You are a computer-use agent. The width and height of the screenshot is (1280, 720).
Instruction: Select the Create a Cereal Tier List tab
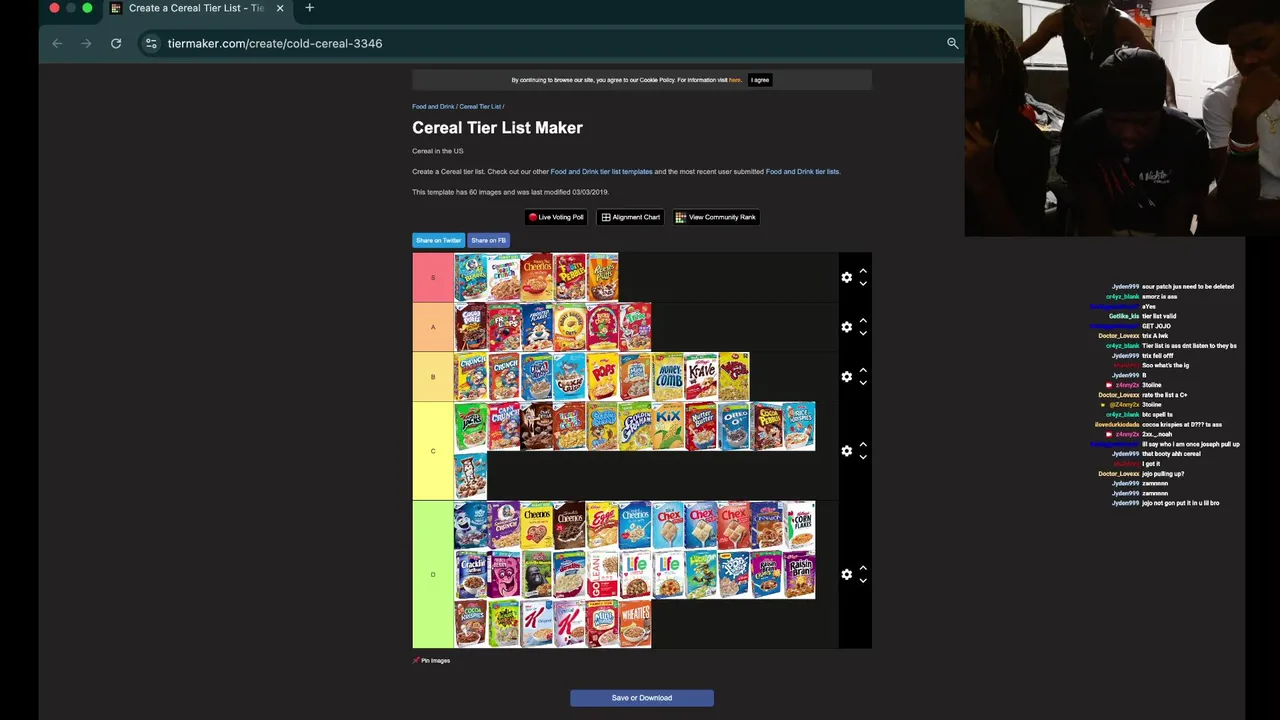pos(196,8)
